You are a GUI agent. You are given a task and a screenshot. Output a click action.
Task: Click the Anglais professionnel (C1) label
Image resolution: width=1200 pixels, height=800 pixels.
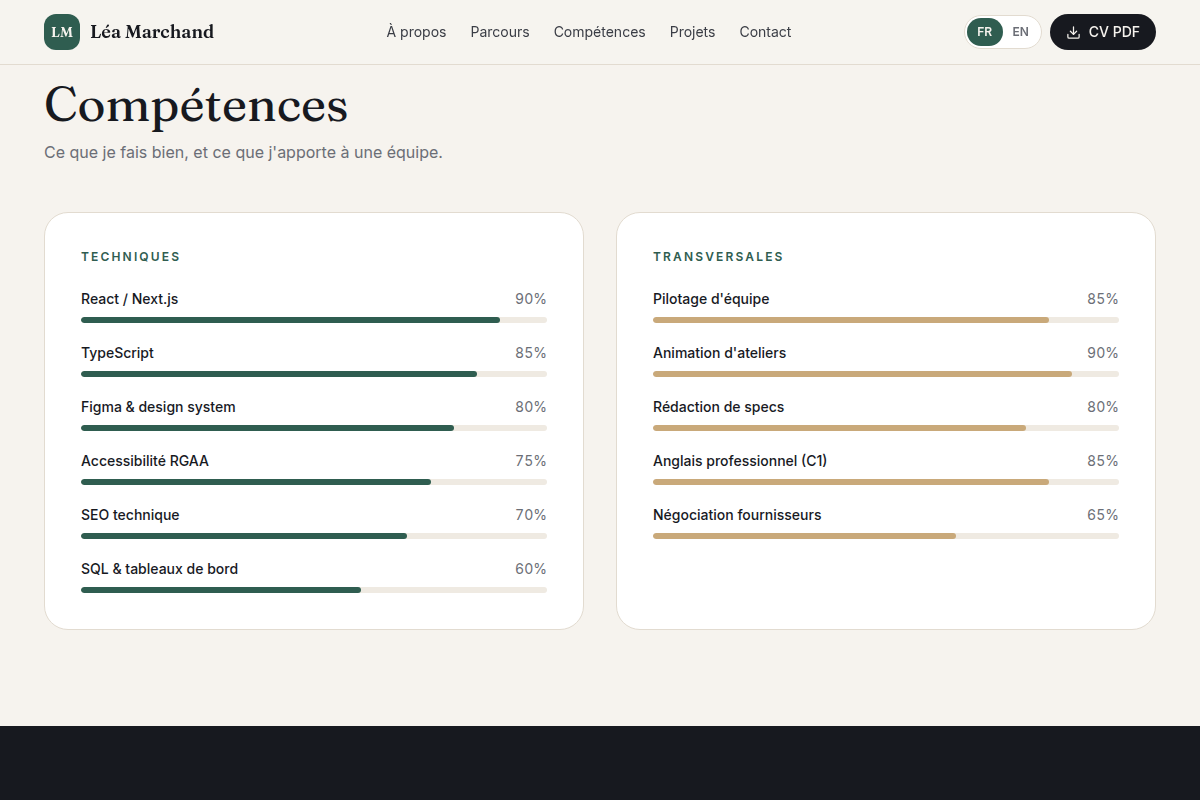[x=740, y=461]
